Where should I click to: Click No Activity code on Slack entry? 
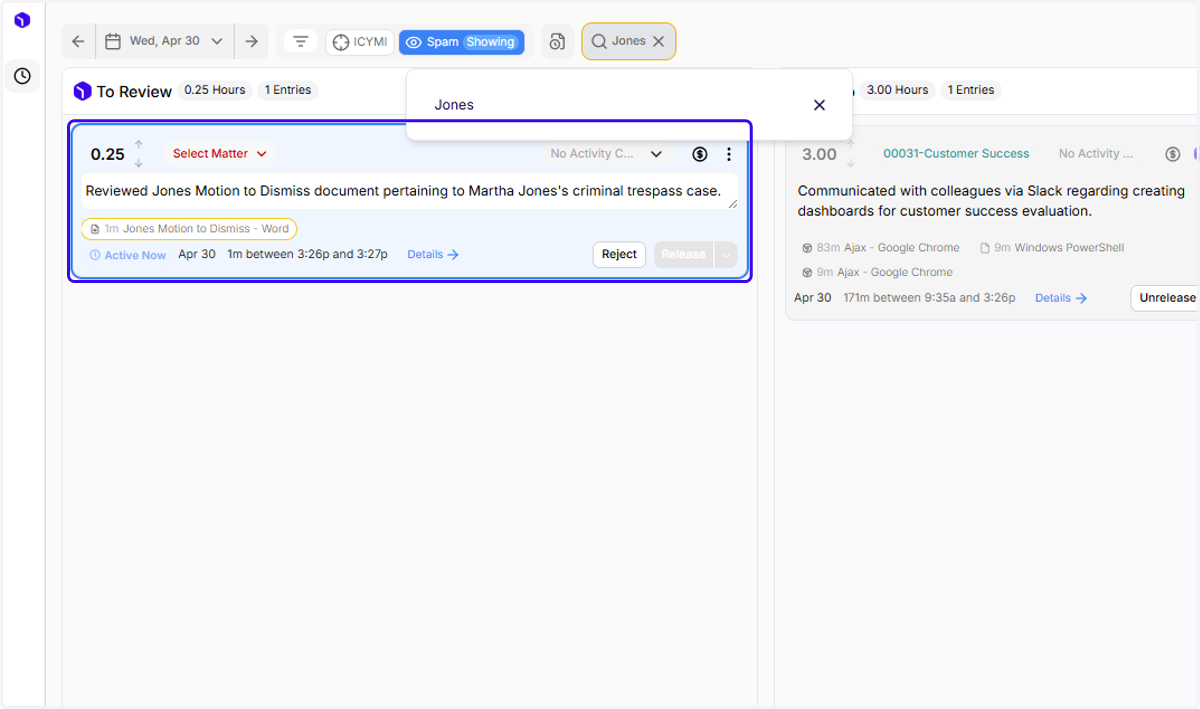pos(1096,154)
